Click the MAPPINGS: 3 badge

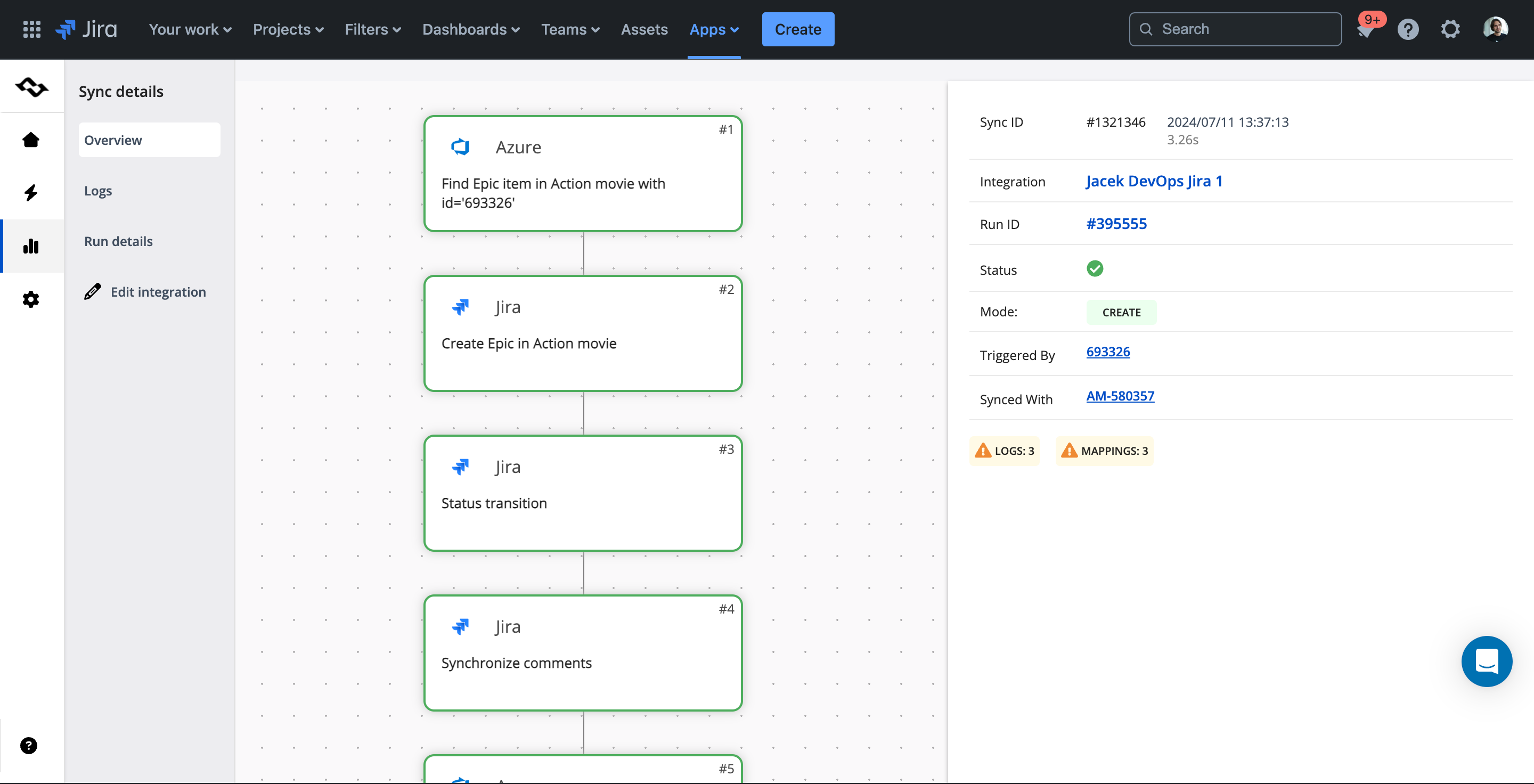[x=1105, y=451]
